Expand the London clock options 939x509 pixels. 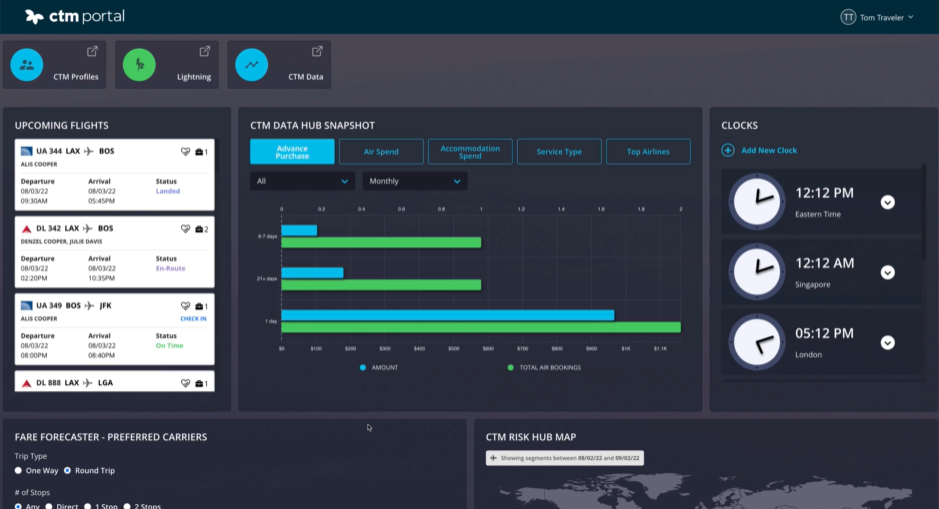(887, 343)
